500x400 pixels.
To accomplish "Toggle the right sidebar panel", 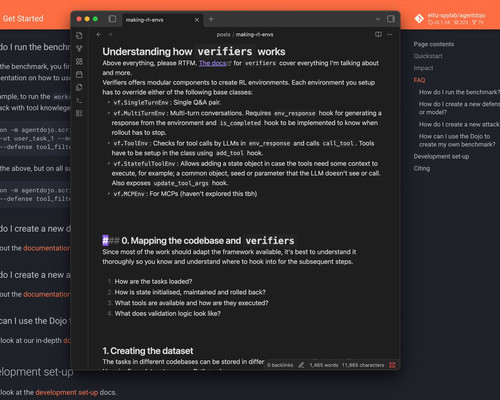I will point(391,19).
